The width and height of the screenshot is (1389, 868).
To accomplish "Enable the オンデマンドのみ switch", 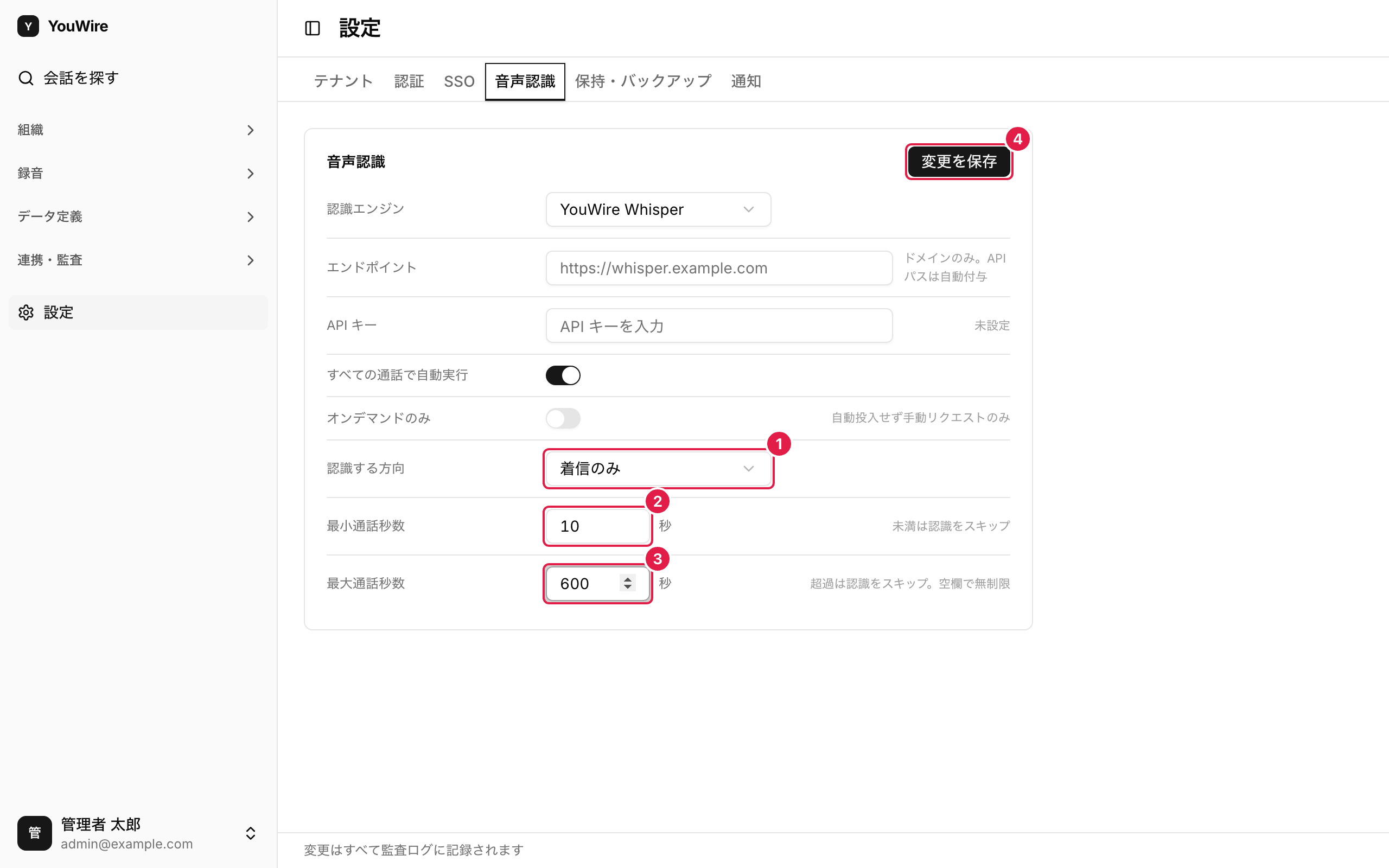I will pos(563,418).
